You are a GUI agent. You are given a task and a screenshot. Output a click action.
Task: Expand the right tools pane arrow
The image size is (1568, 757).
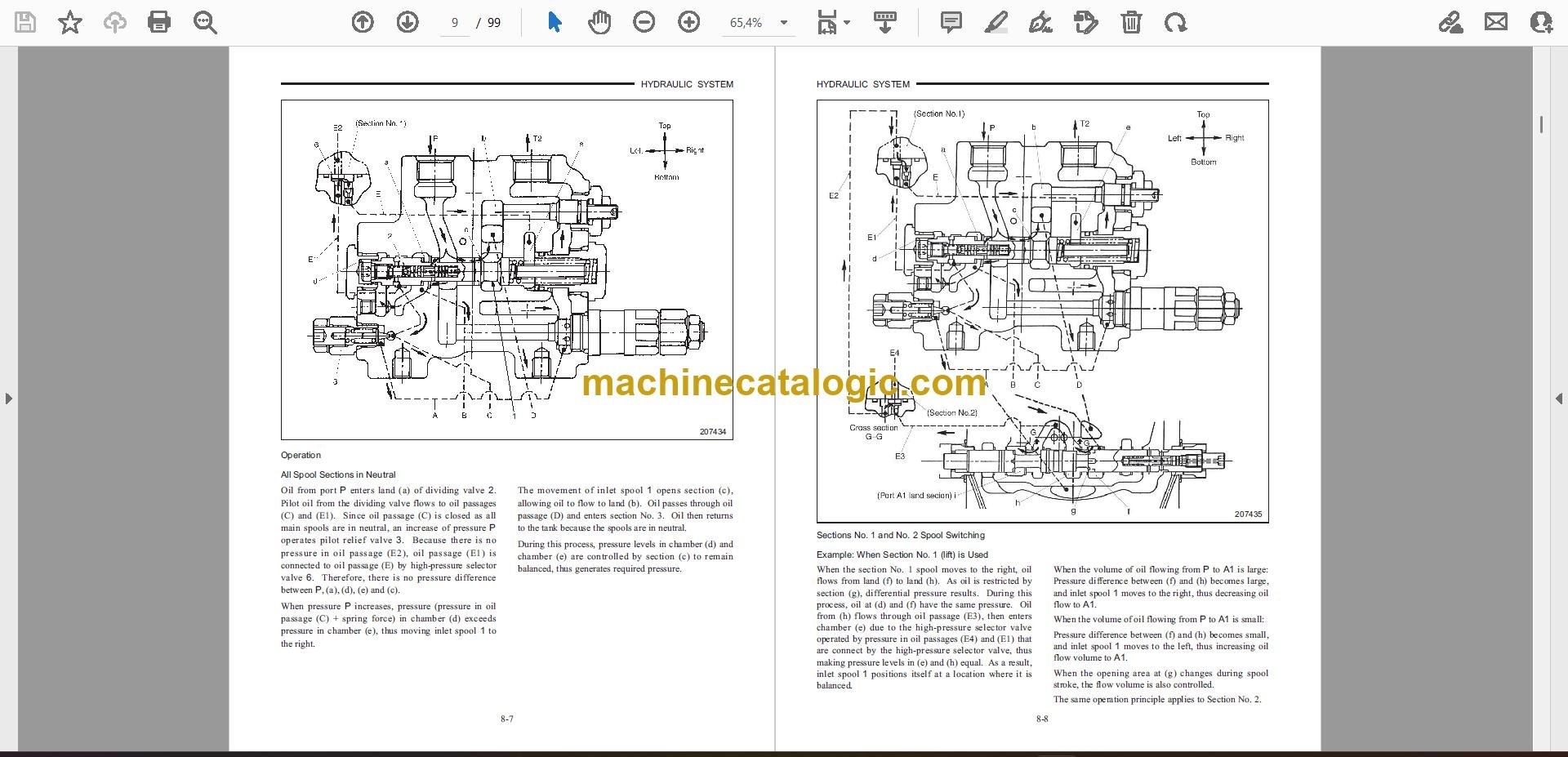[1559, 399]
